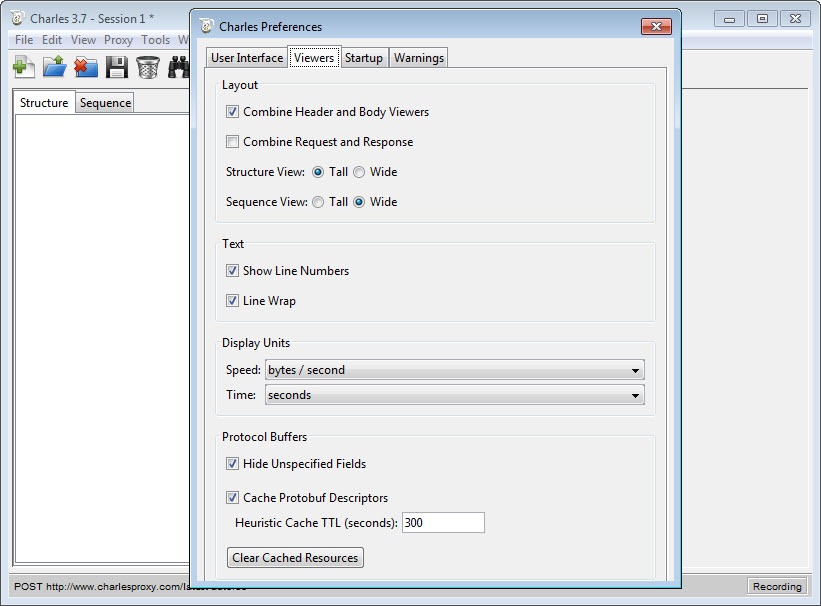This screenshot has height=606, width=821.
Task: Select Tall for Structure View
Action: point(318,172)
